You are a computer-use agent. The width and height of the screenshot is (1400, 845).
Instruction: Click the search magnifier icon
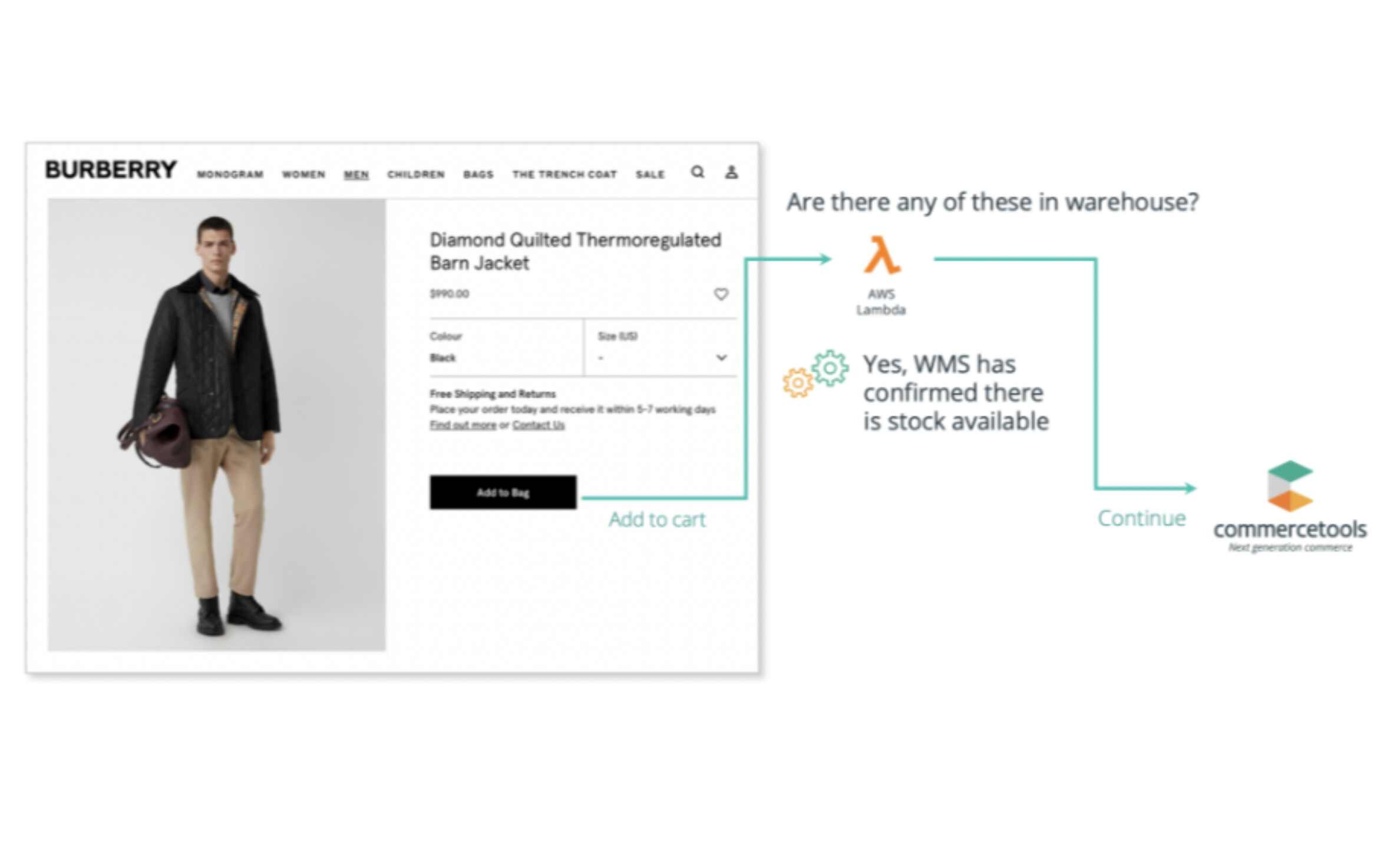tap(698, 172)
